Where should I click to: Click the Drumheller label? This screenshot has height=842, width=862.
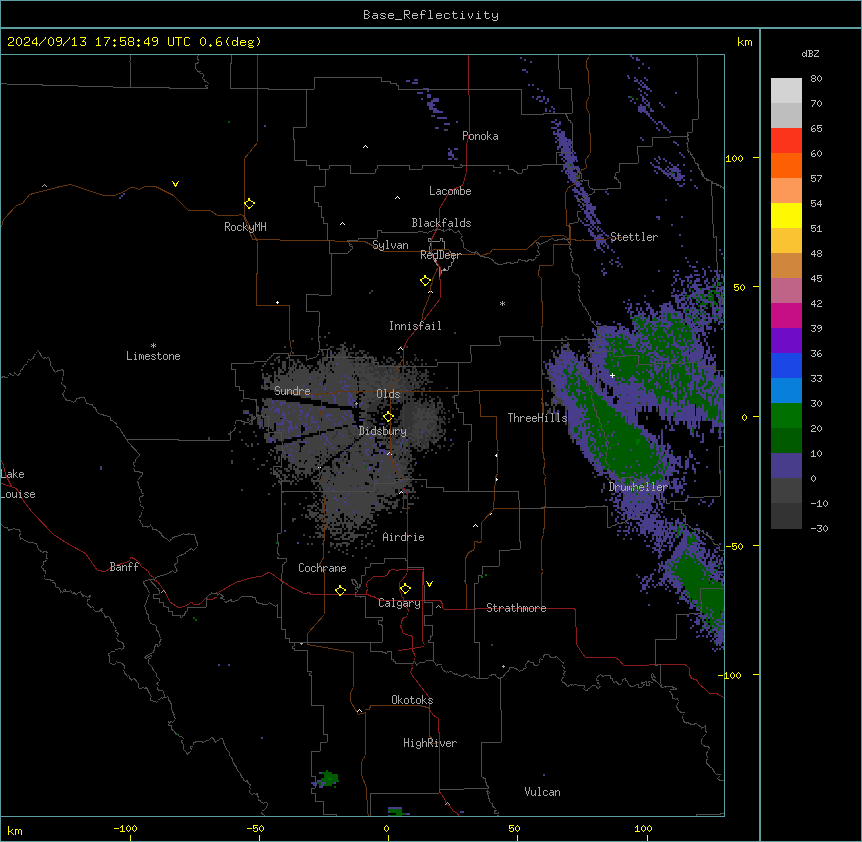click(x=638, y=487)
